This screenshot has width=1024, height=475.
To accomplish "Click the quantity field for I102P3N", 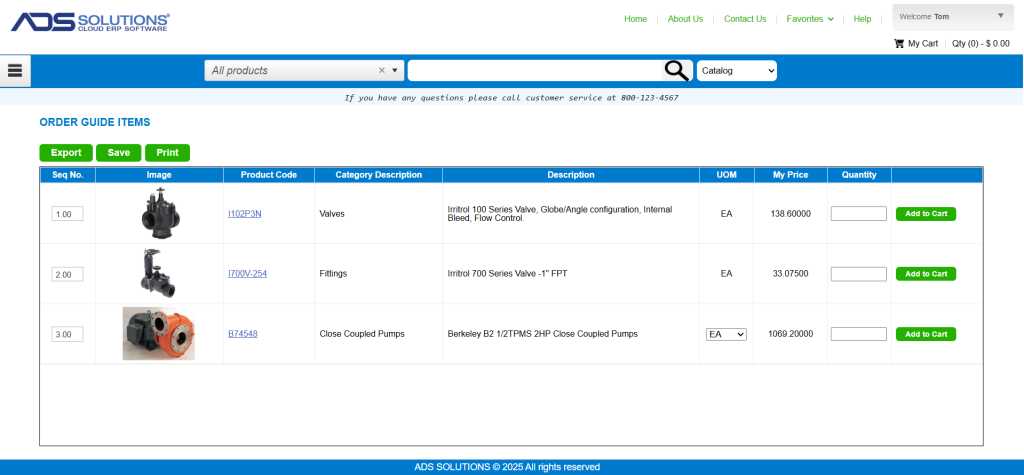I will (858, 214).
